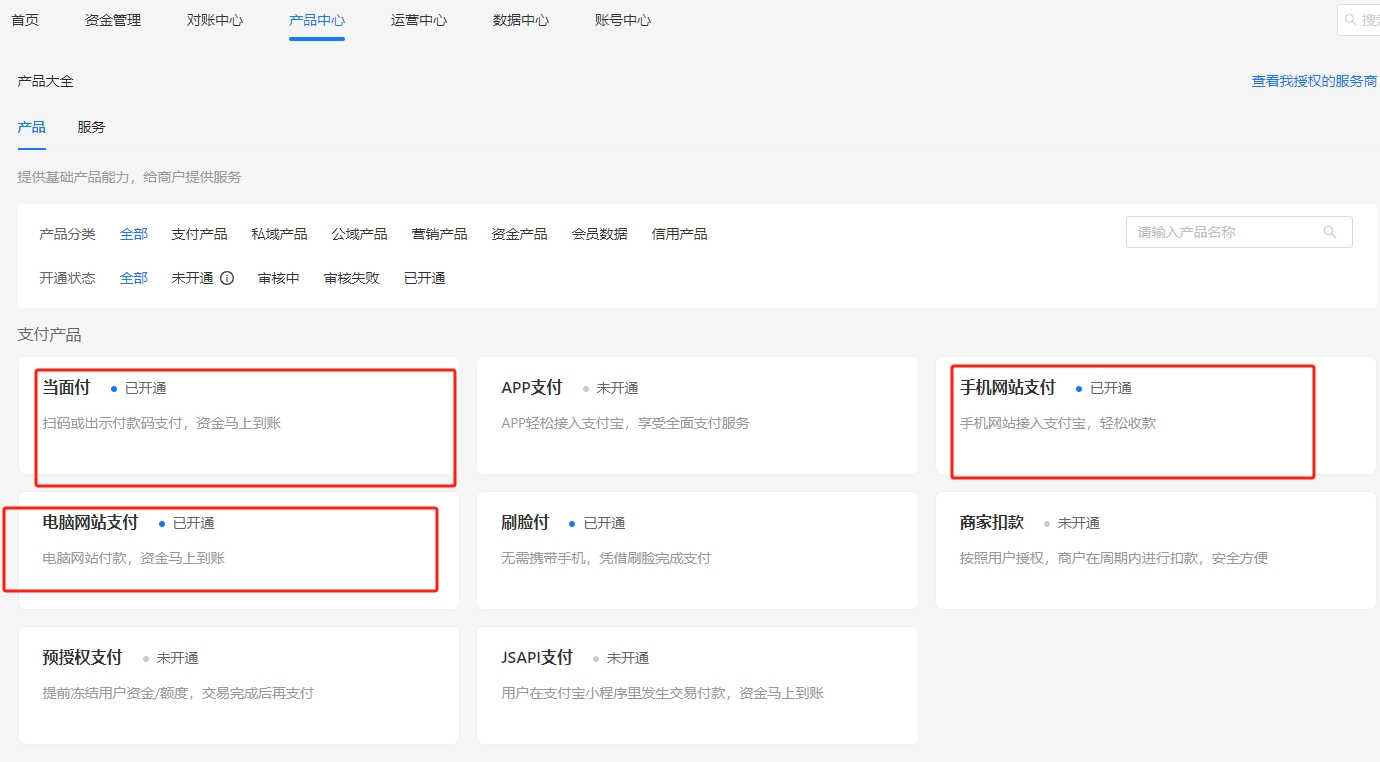The image size is (1380, 762).
Task: Open the 手机网站支付 product card
Action: [1156, 415]
